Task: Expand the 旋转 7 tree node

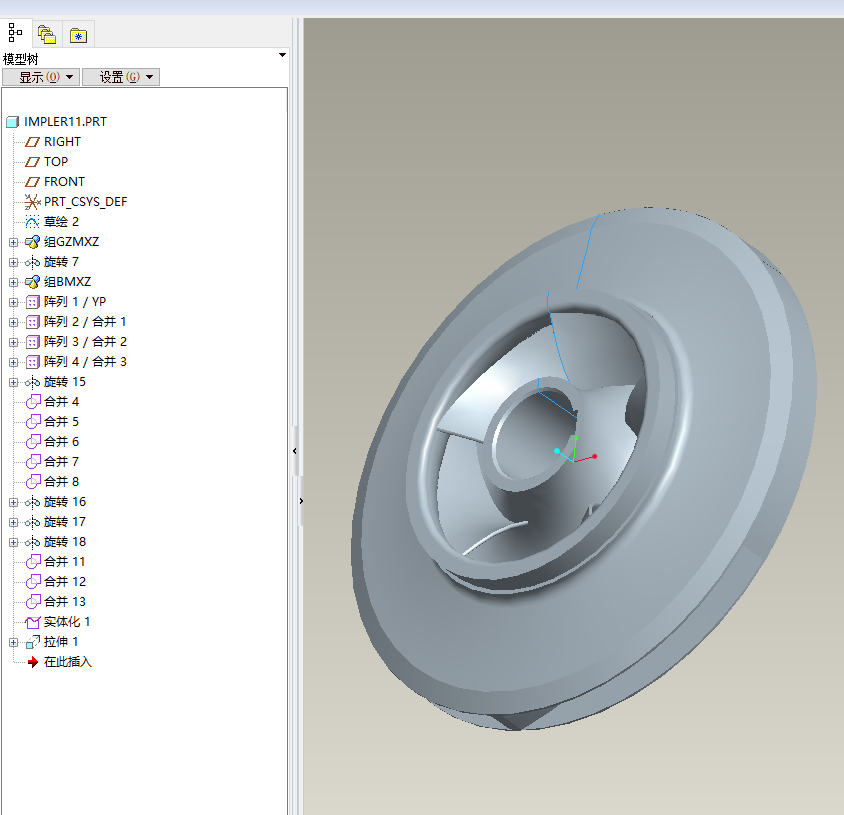Action: (x=13, y=262)
